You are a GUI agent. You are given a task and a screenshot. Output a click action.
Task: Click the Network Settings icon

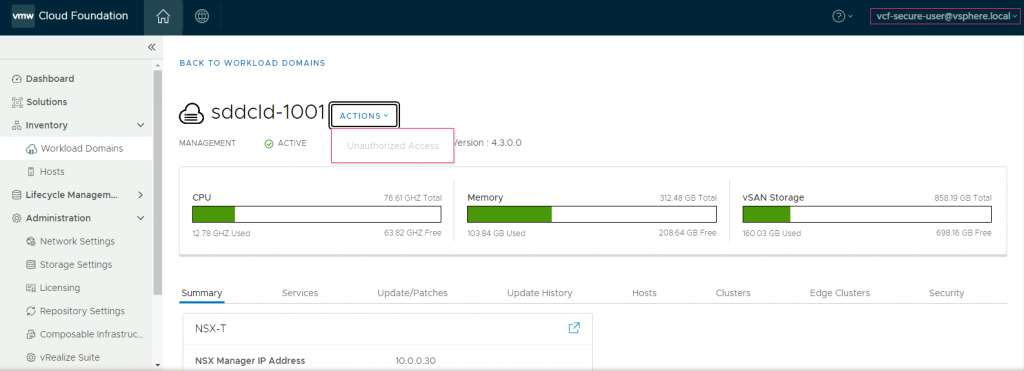[x=31, y=242]
